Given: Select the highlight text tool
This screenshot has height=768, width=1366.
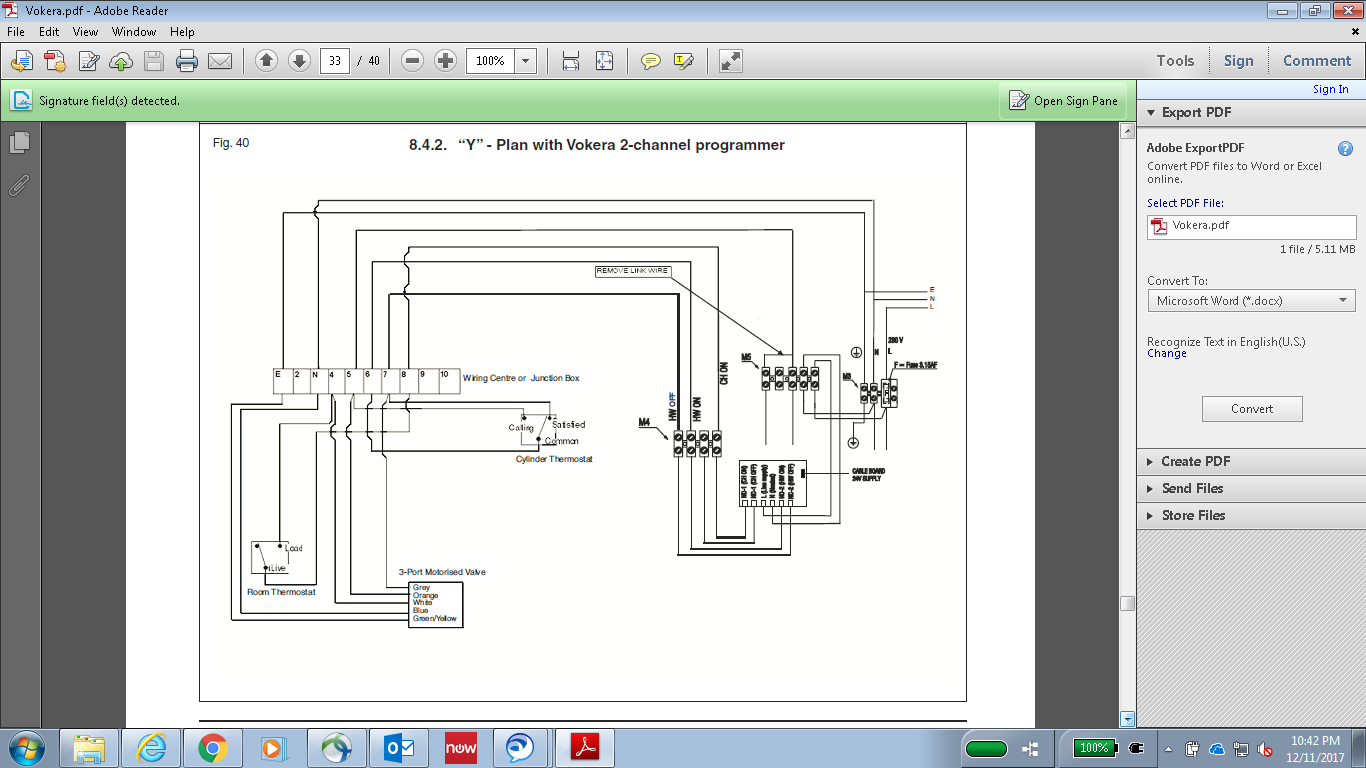Looking at the screenshot, I should click(x=684, y=61).
